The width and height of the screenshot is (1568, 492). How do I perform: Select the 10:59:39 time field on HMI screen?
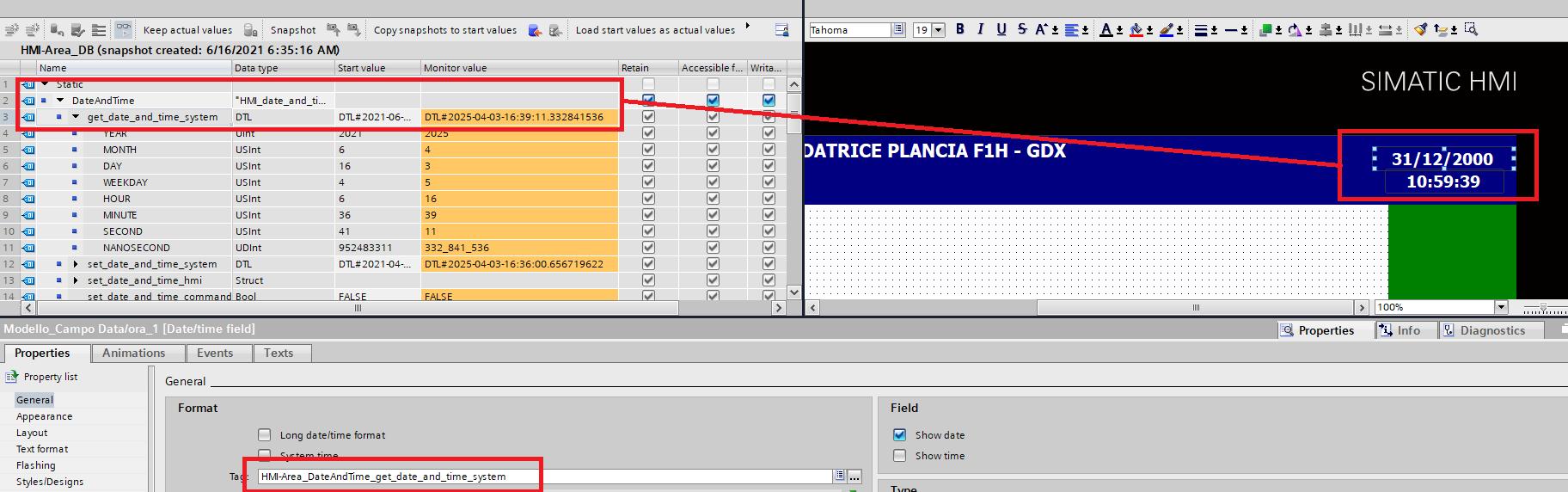click(x=1443, y=181)
